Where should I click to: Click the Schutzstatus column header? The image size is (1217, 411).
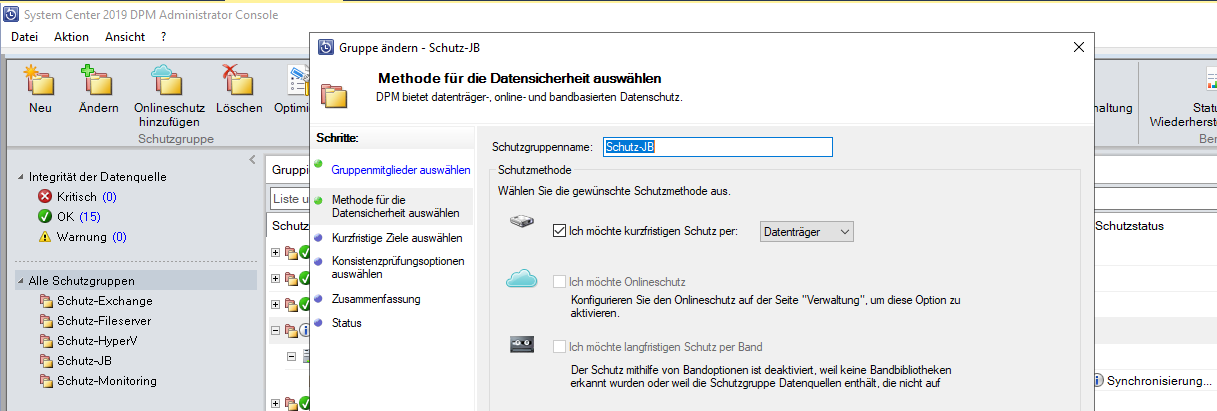[x=1130, y=227]
